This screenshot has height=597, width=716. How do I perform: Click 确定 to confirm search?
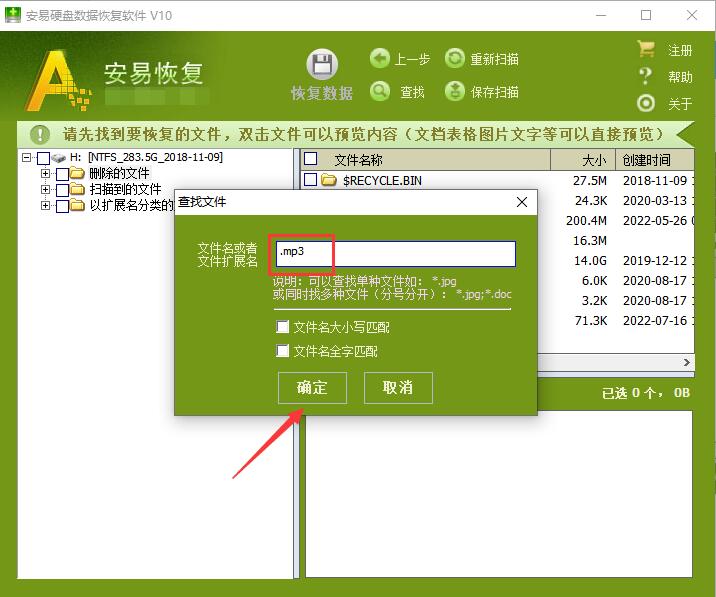312,388
